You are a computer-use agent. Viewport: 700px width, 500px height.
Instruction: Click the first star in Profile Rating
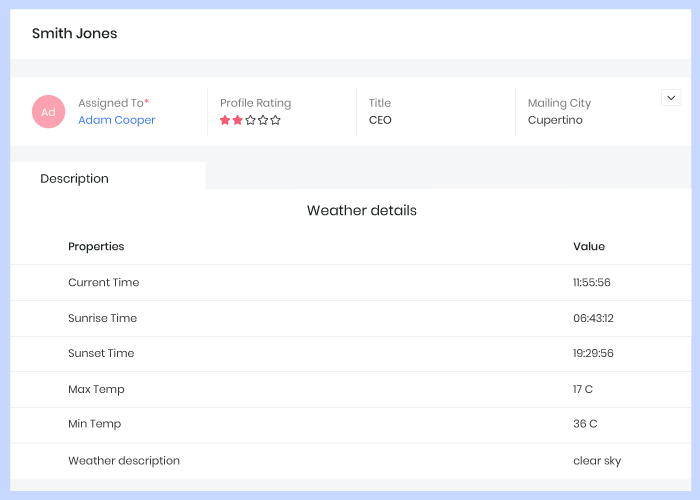tap(225, 121)
